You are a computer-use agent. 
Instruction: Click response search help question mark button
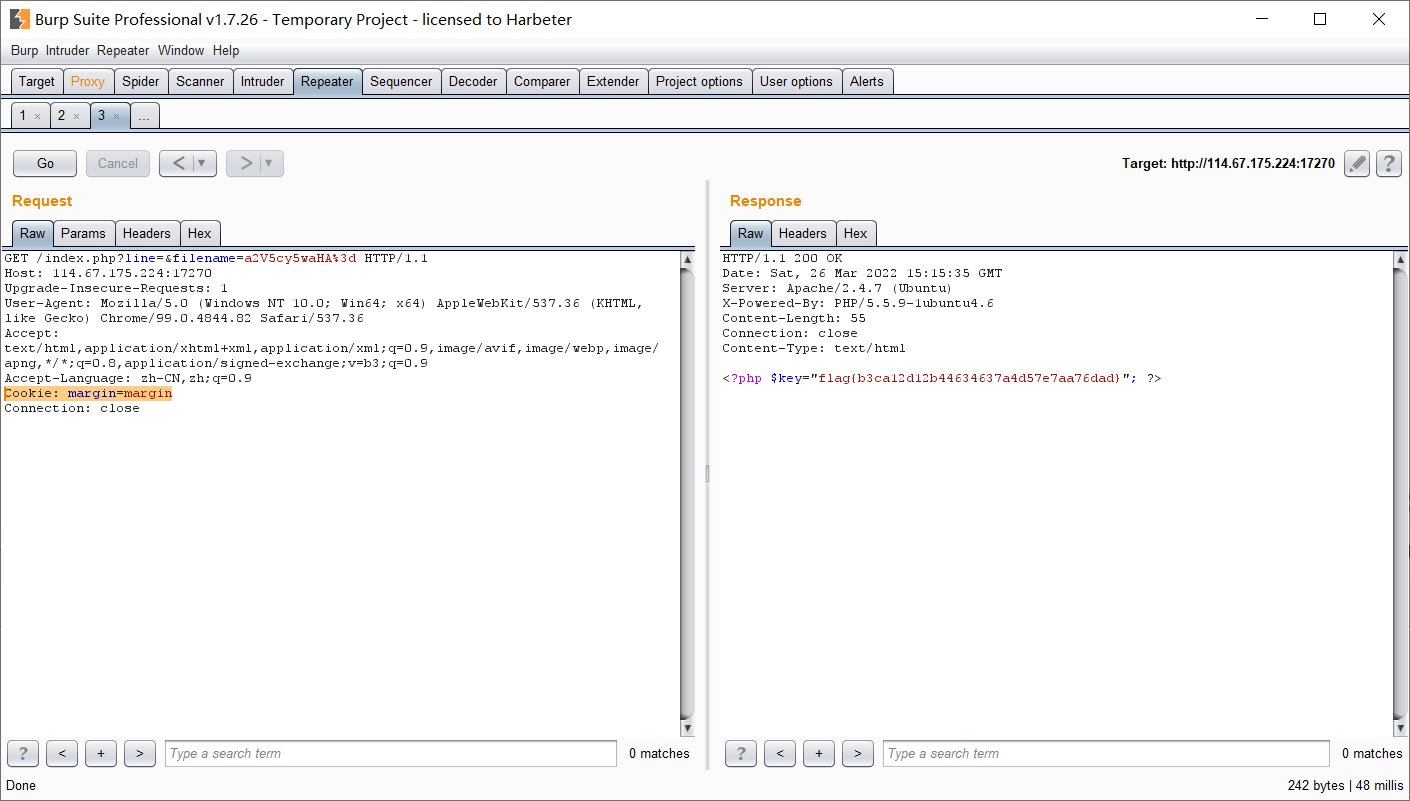tap(741, 754)
